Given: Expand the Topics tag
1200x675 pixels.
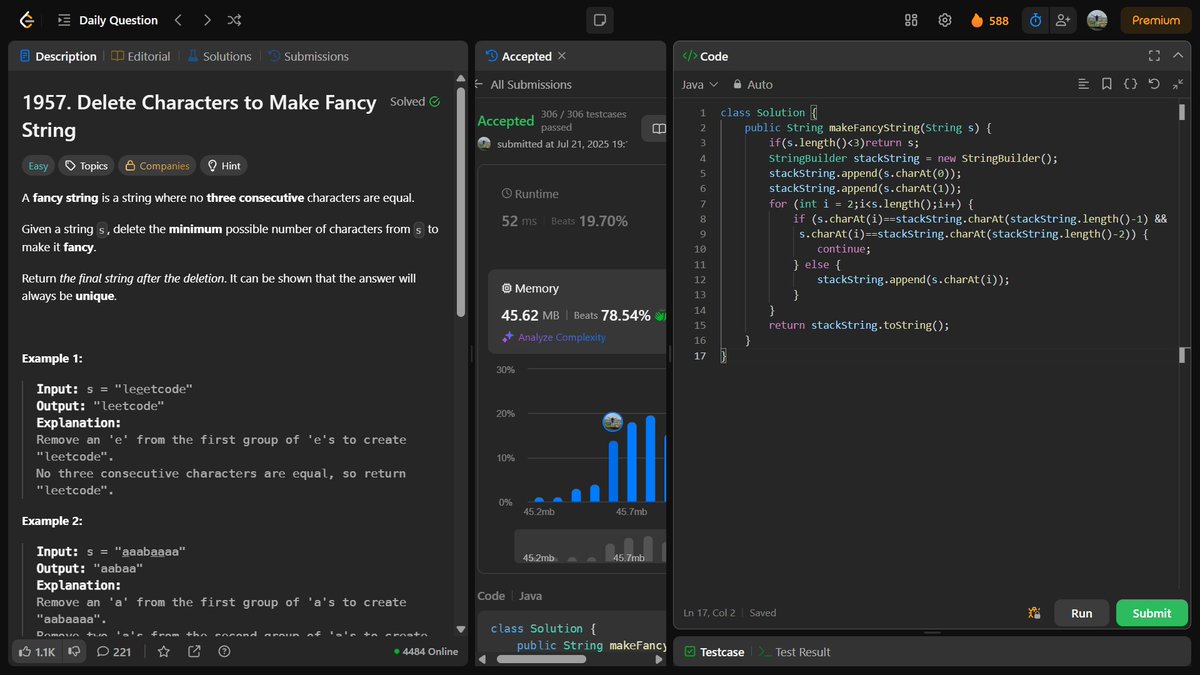Looking at the screenshot, I should (86, 166).
